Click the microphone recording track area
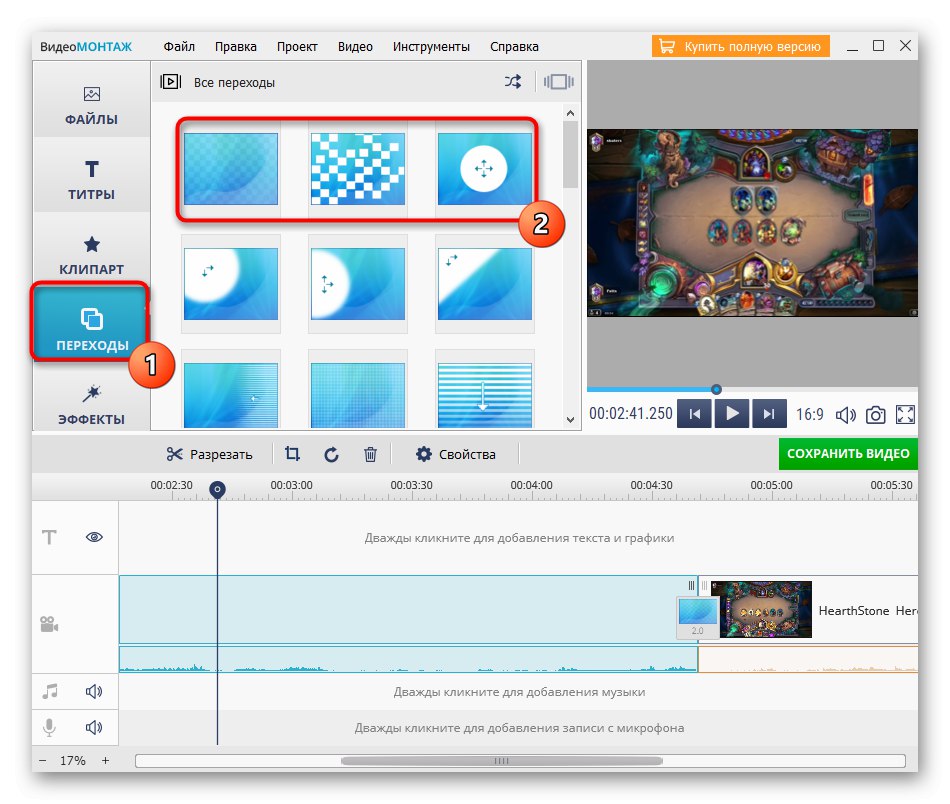 [x=519, y=728]
